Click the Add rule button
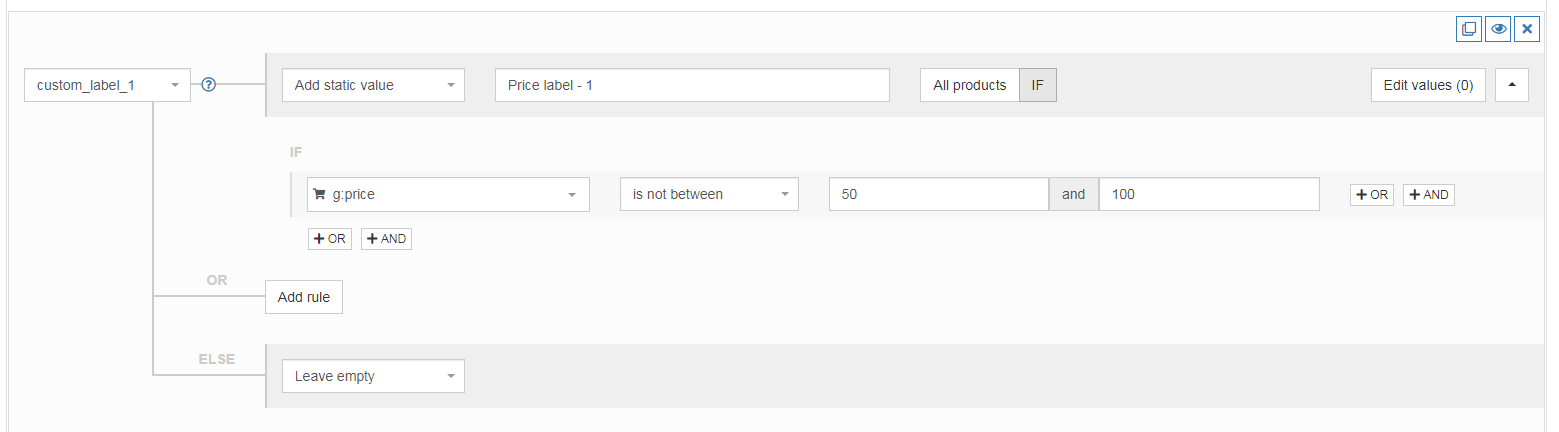The width and height of the screenshot is (1559, 432). point(304,297)
